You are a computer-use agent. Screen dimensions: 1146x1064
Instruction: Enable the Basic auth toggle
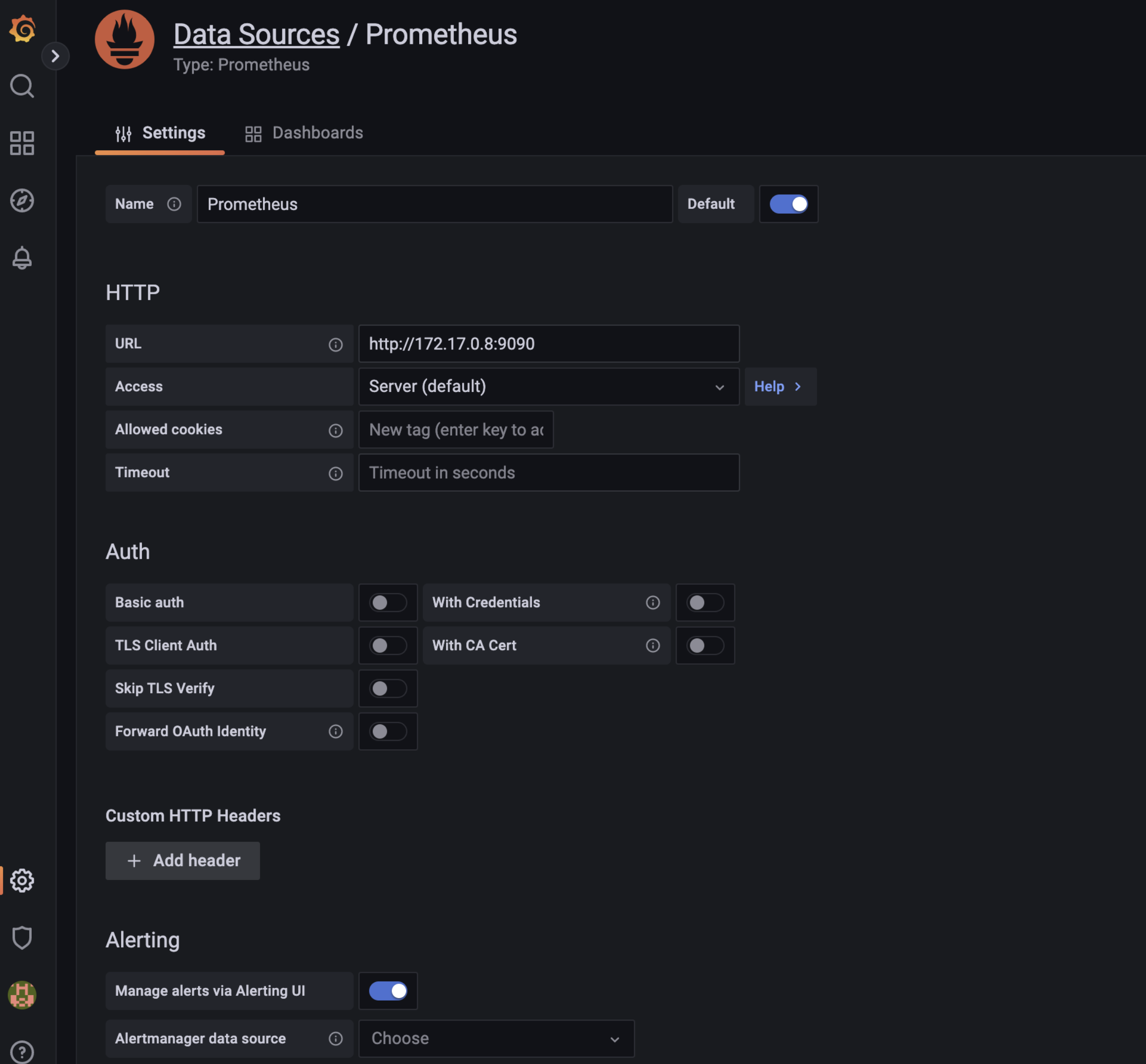click(388, 602)
